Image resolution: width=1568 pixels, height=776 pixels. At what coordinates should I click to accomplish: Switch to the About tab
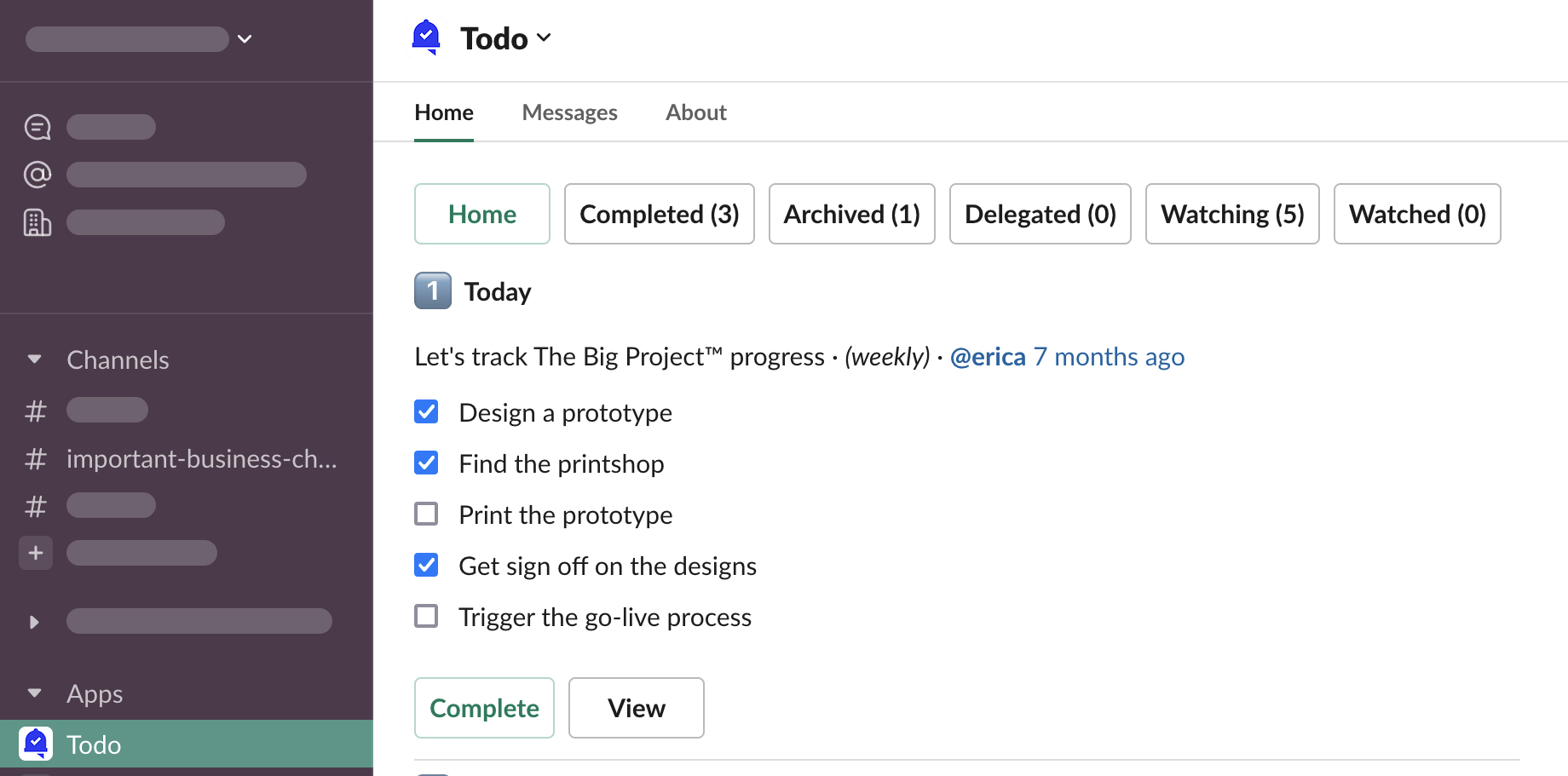pos(695,112)
